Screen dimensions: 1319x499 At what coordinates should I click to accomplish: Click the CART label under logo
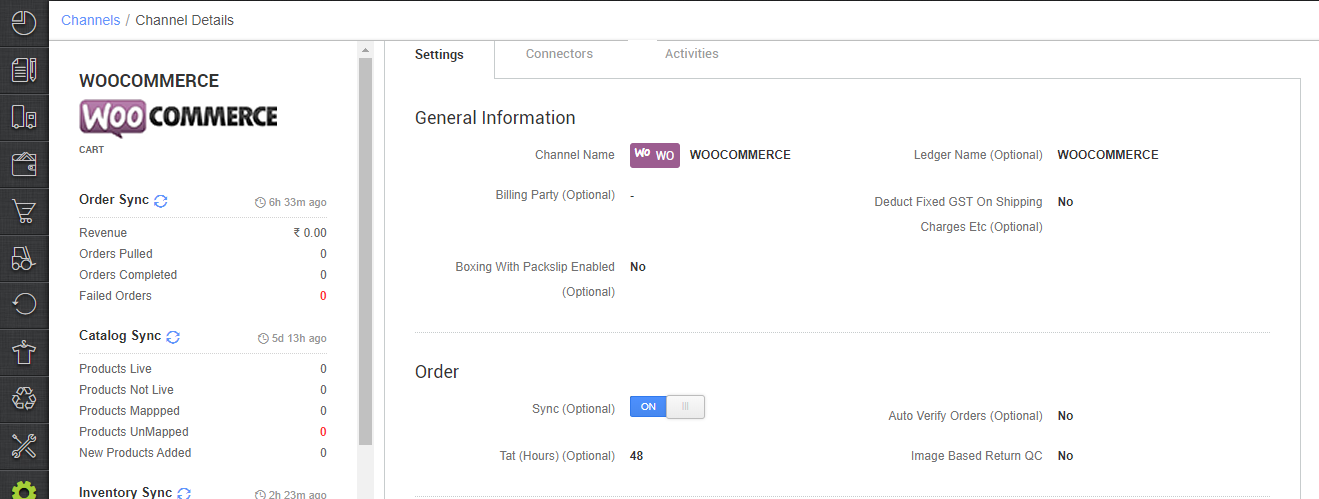click(x=91, y=150)
